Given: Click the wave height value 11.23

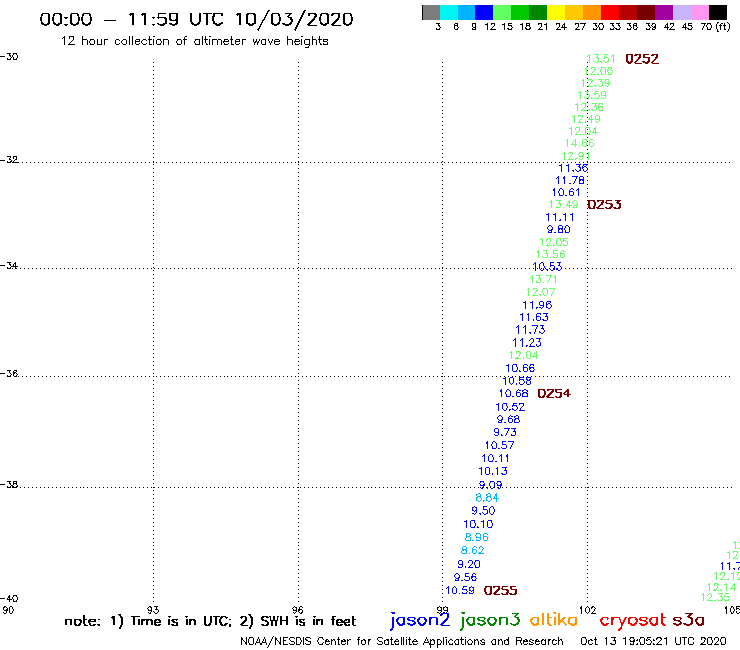Looking at the screenshot, I should pyautogui.click(x=527, y=343).
